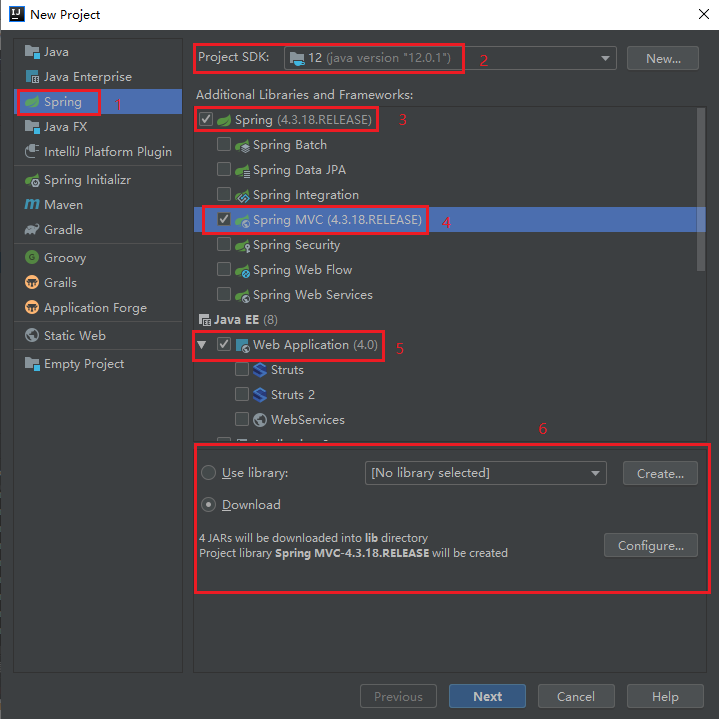Enable the Struts checkbox
Image resolution: width=719 pixels, height=719 pixels.
pyautogui.click(x=242, y=369)
